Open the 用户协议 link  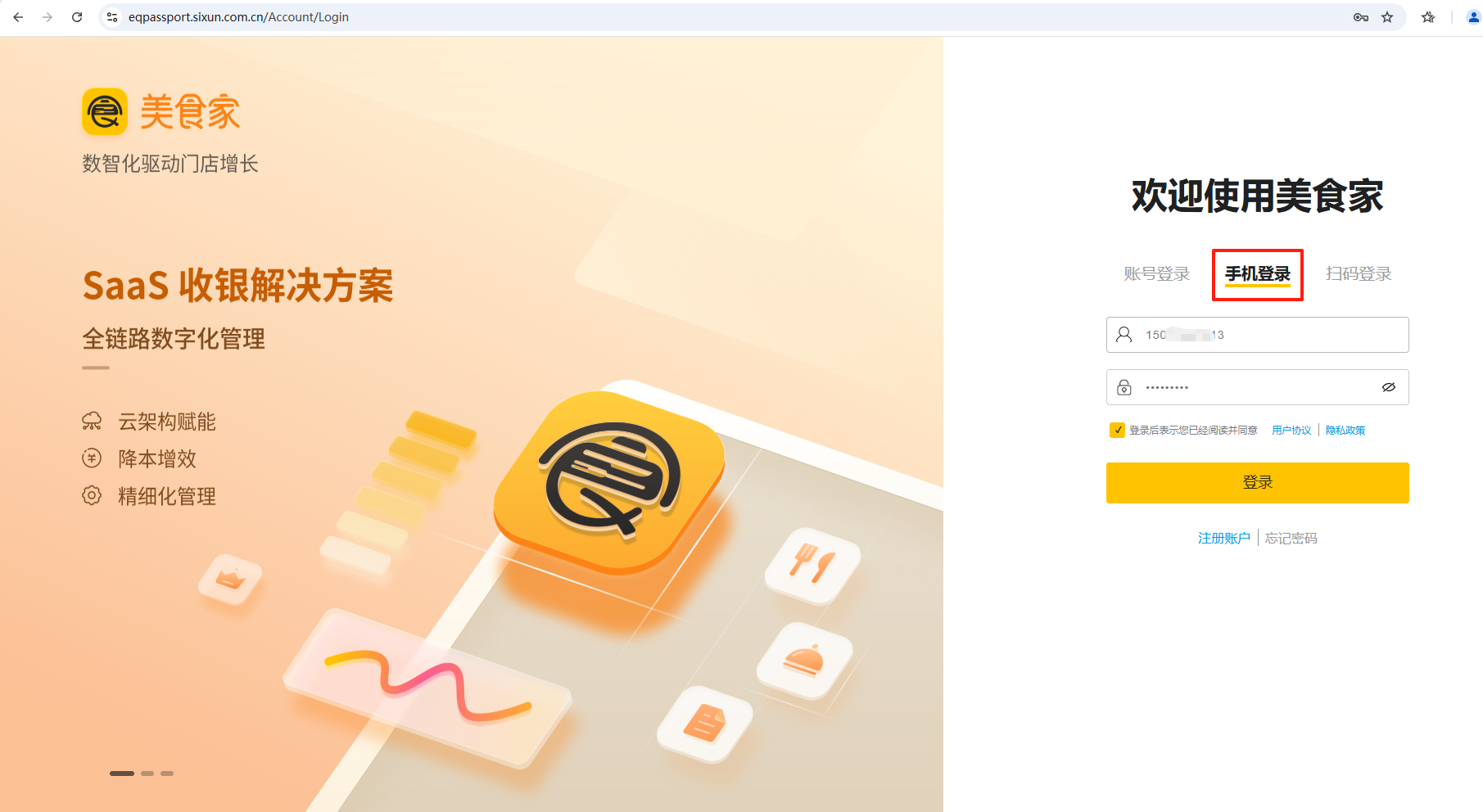1291,431
